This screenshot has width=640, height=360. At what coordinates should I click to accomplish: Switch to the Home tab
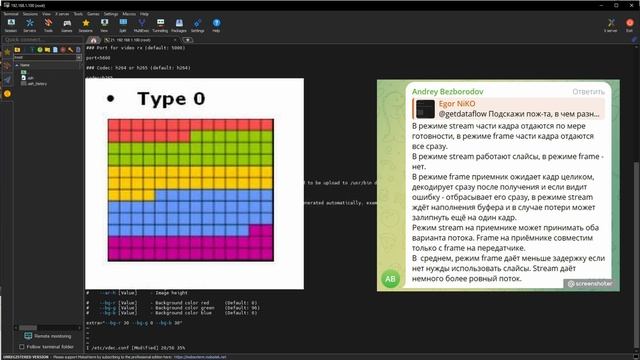[93, 40]
